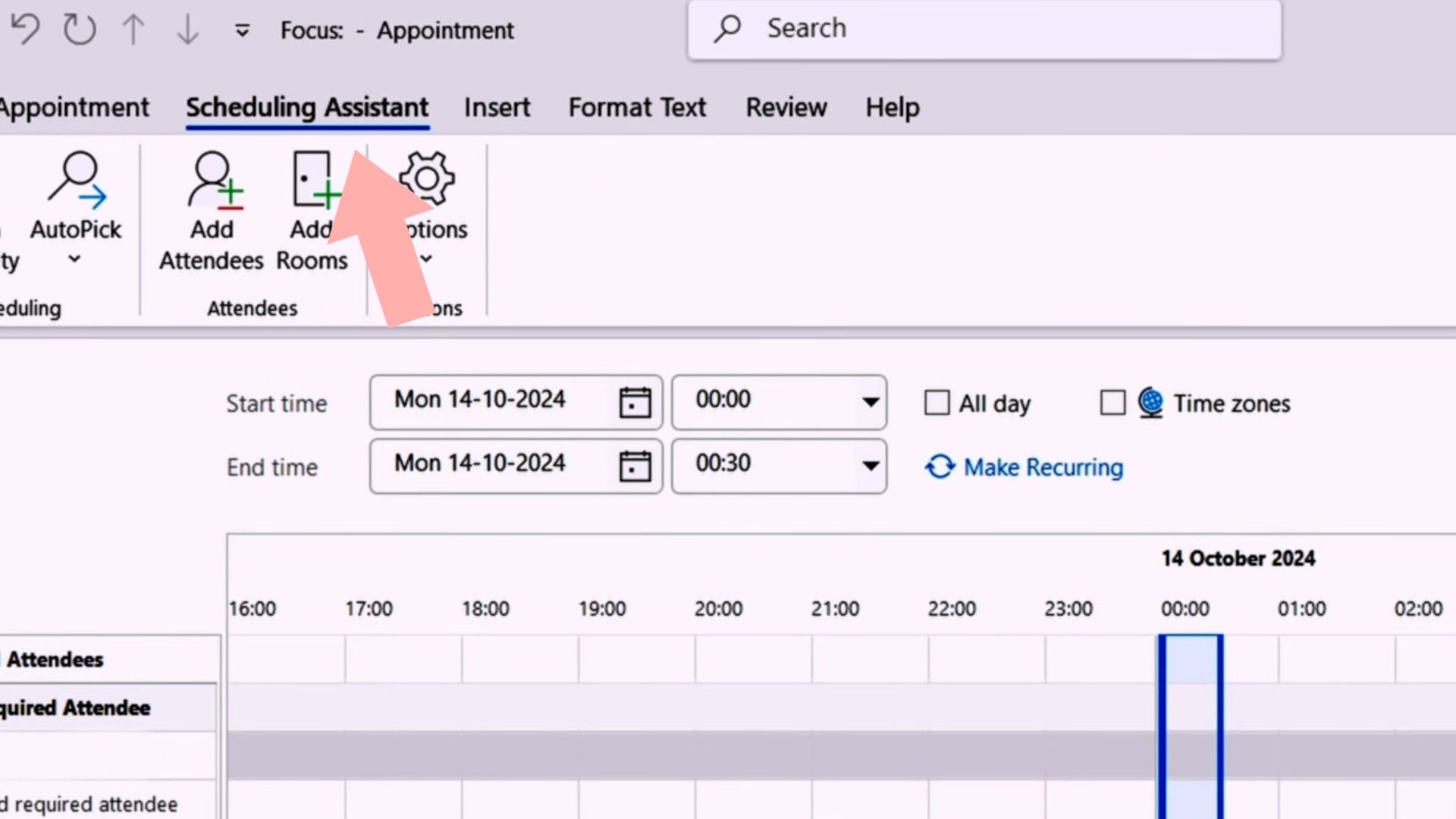The height and width of the screenshot is (819, 1456).
Task: Click the 20:00 timeline header
Action: pyautogui.click(x=718, y=608)
